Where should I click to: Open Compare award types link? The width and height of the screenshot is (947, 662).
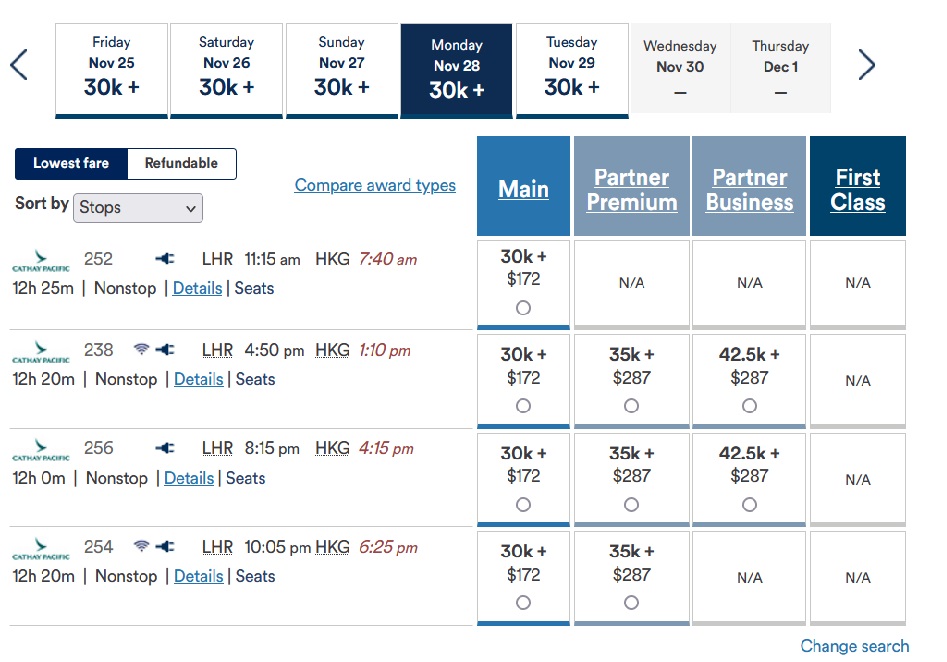[375, 185]
